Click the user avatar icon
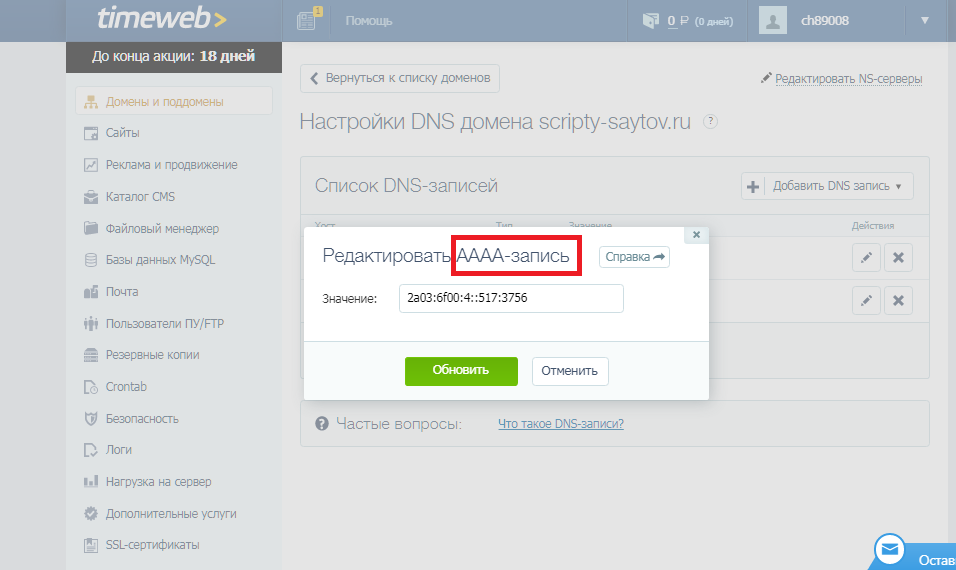This screenshot has width=956, height=570. click(772, 21)
